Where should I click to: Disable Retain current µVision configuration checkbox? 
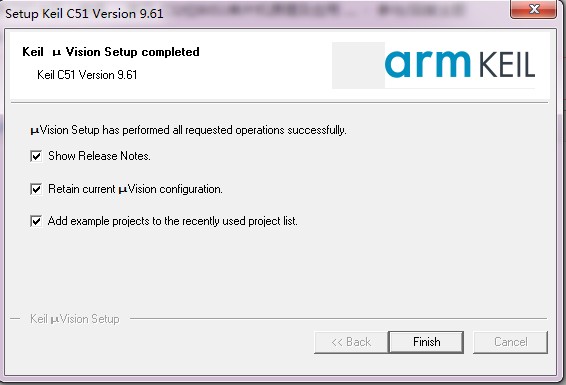36,189
